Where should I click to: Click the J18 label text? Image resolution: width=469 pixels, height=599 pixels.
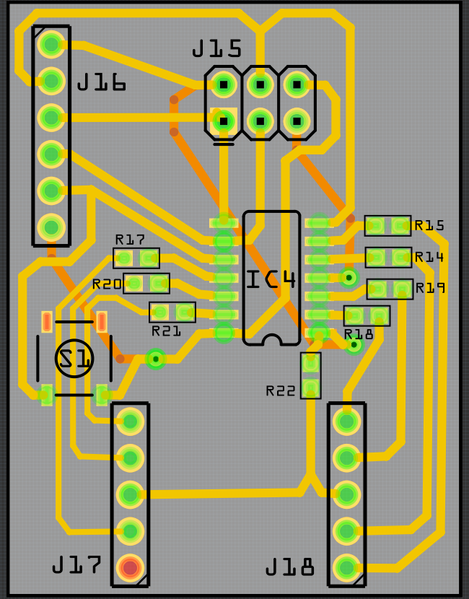coord(290,567)
